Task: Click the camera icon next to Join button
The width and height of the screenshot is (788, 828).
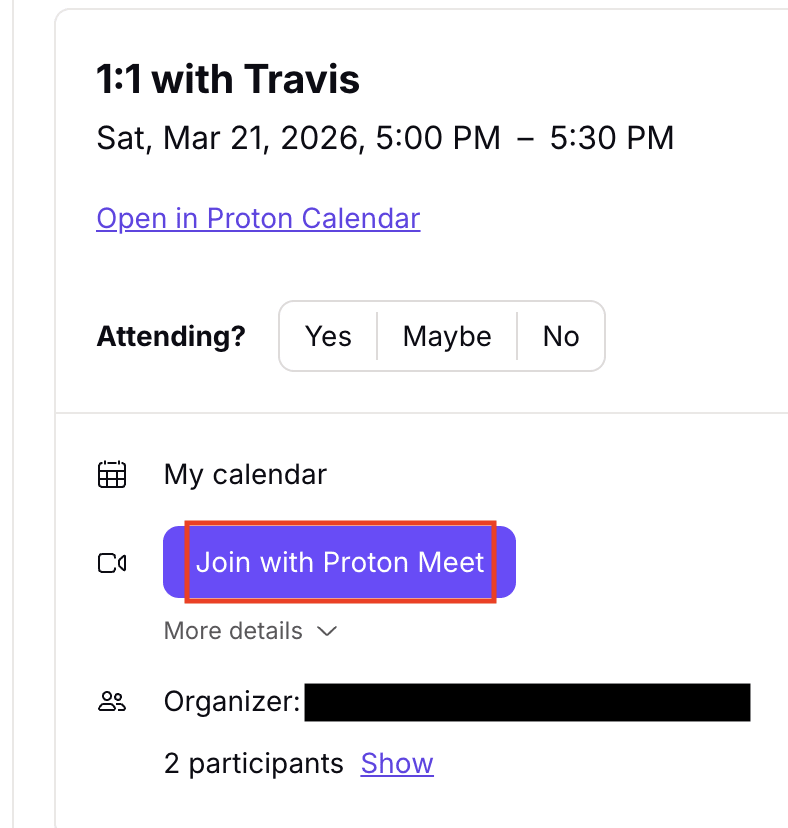Action: (x=112, y=562)
